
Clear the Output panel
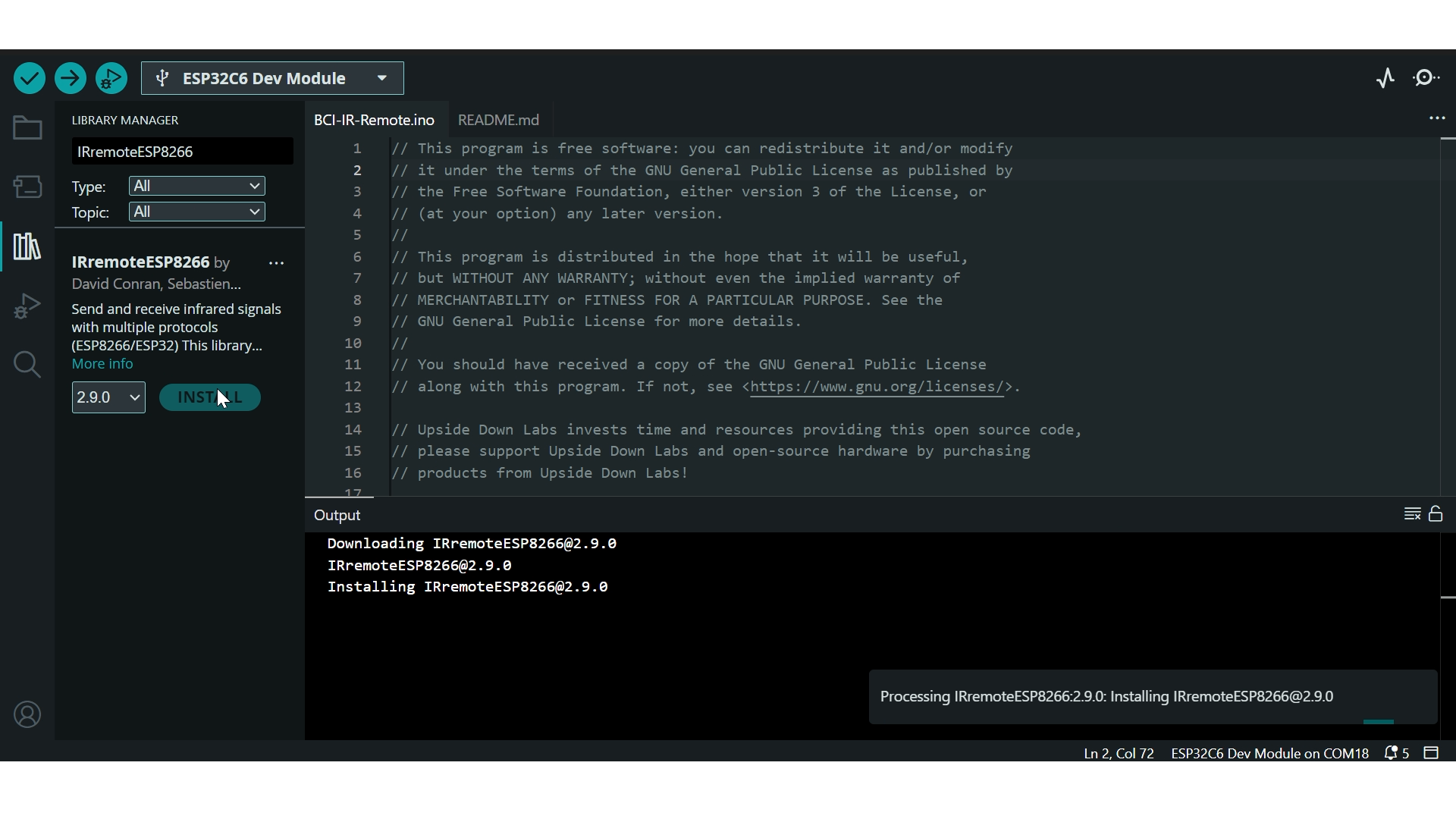pyautogui.click(x=1412, y=514)
